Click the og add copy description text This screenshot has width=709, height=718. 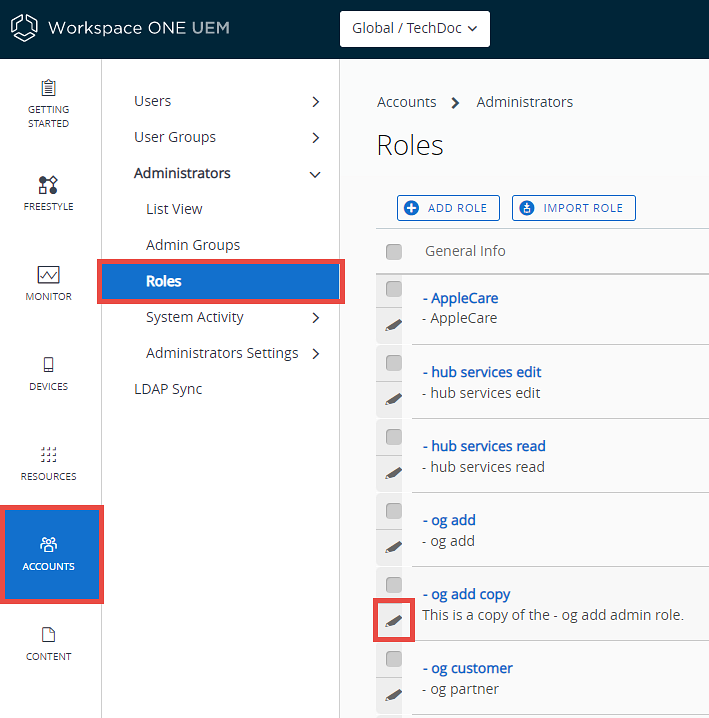click(553, 615)
